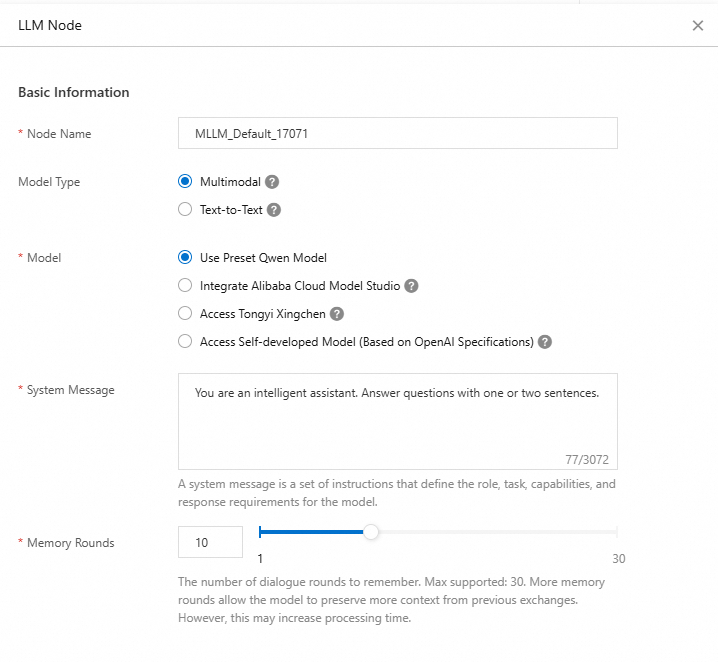This screenshot has height=662, width=718.
Task: Select the Multimodal model type
Action: [184, 182]
